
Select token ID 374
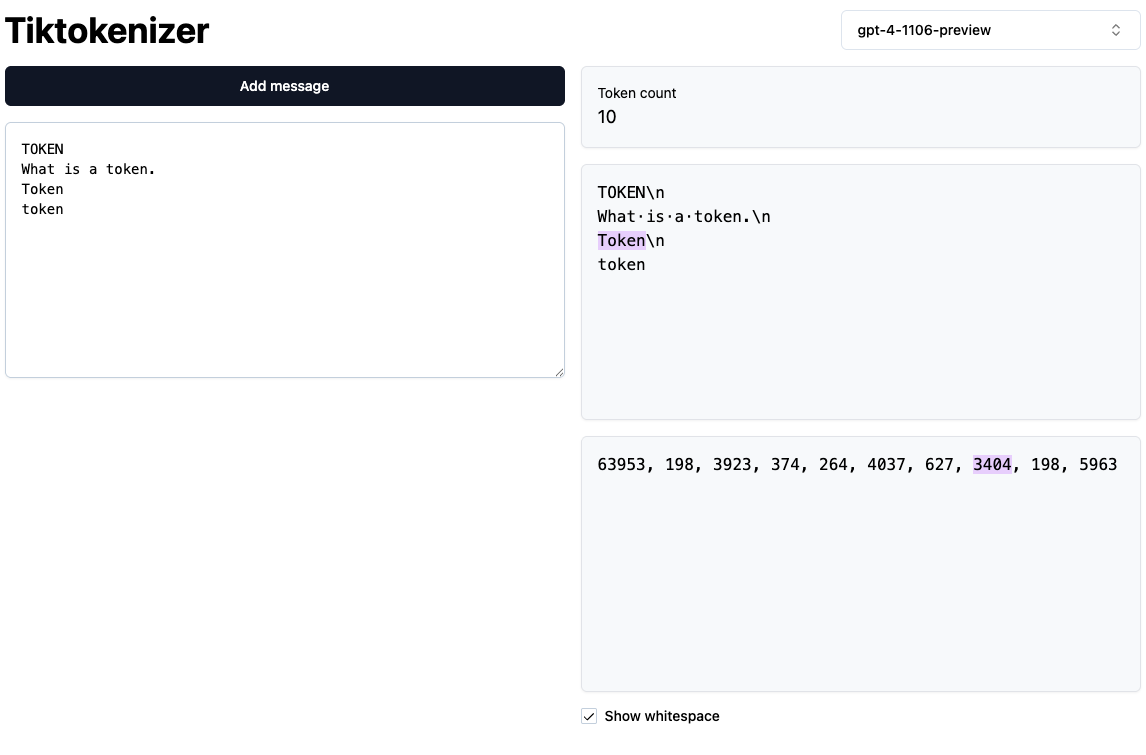click(785, 464)
